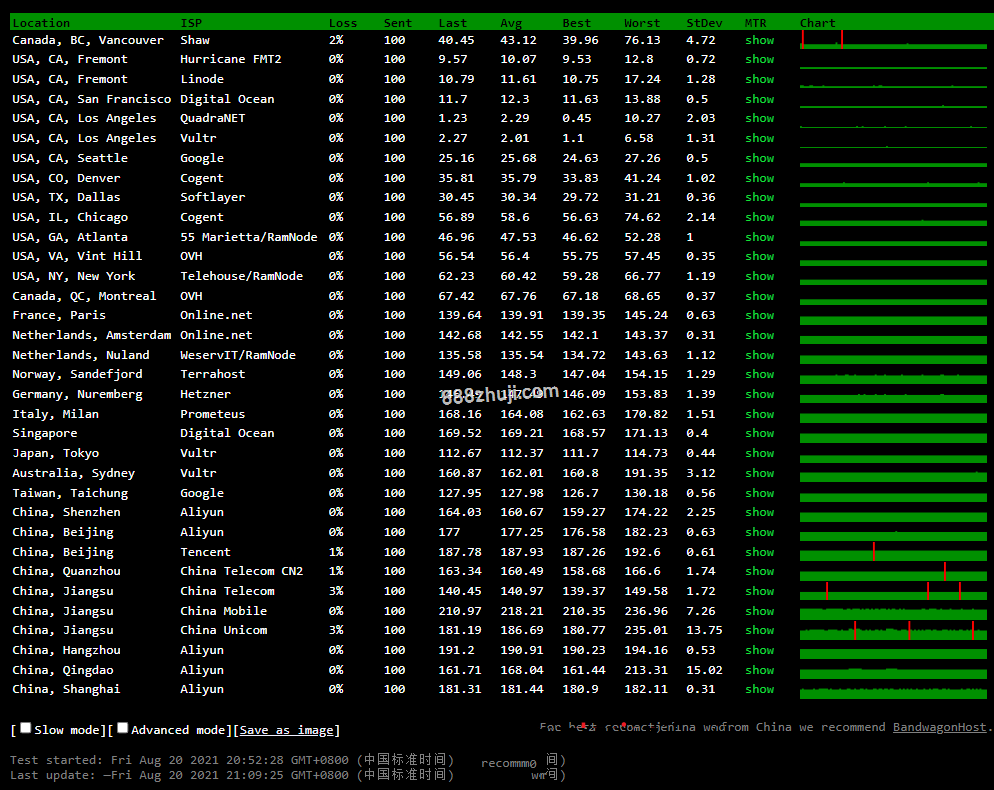Show MTR for New York Telehouse/RamNode
The width and height of the screenshot is (994, 790).
(x=759, y=276)
